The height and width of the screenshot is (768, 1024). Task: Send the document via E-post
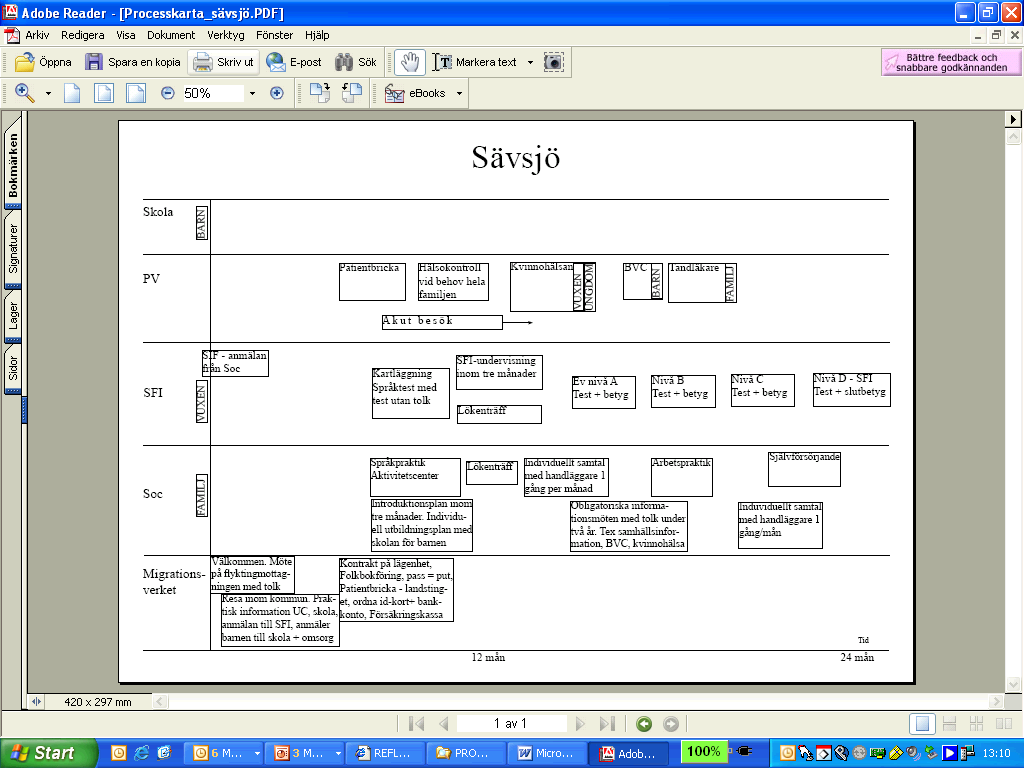pyautogui.click(x=294, y=62)
